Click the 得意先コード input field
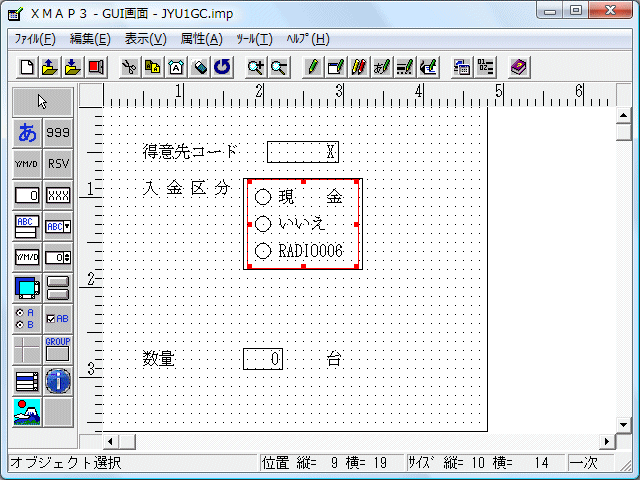This screenshot has height=480, width=640. coord(303,152)
